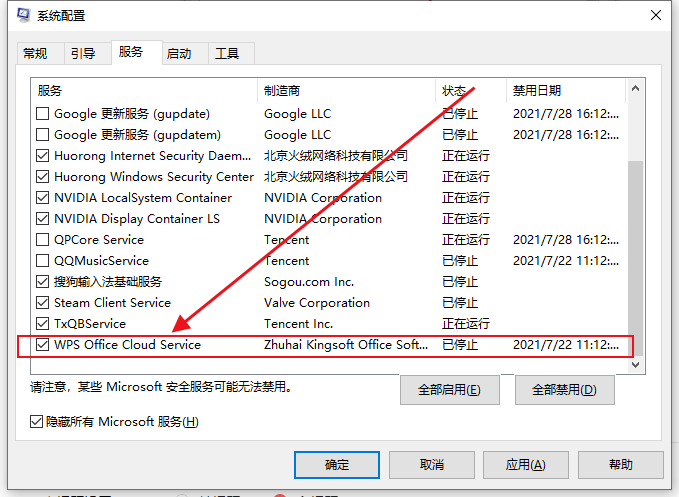This screenshot has width=679, height=497.
Task: Click the System Configuration title bar icon
Action: point(23,15)
